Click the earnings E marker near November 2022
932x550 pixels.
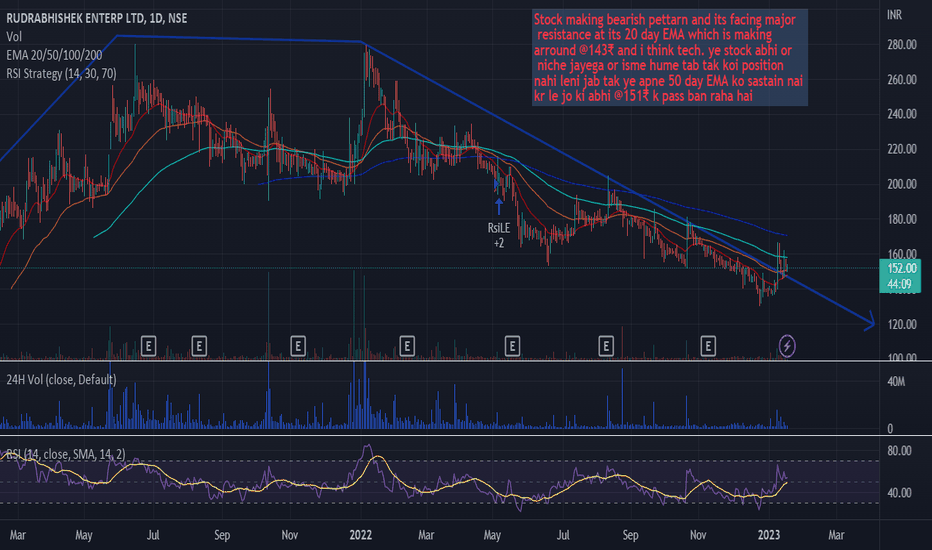pos(707,345)
